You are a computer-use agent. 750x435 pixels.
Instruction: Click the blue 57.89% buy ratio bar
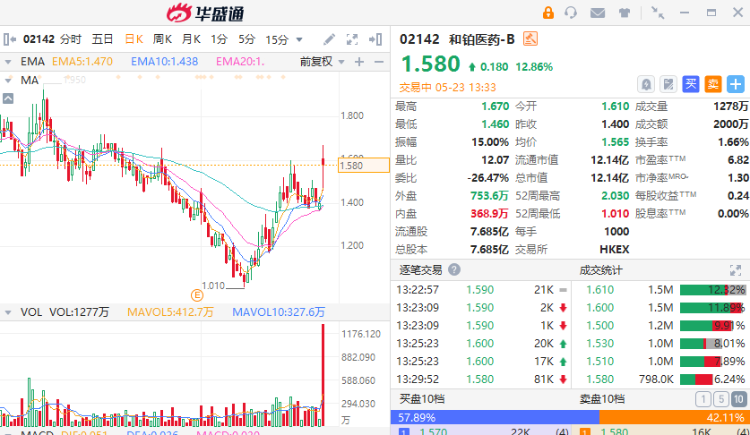(495, 417)
